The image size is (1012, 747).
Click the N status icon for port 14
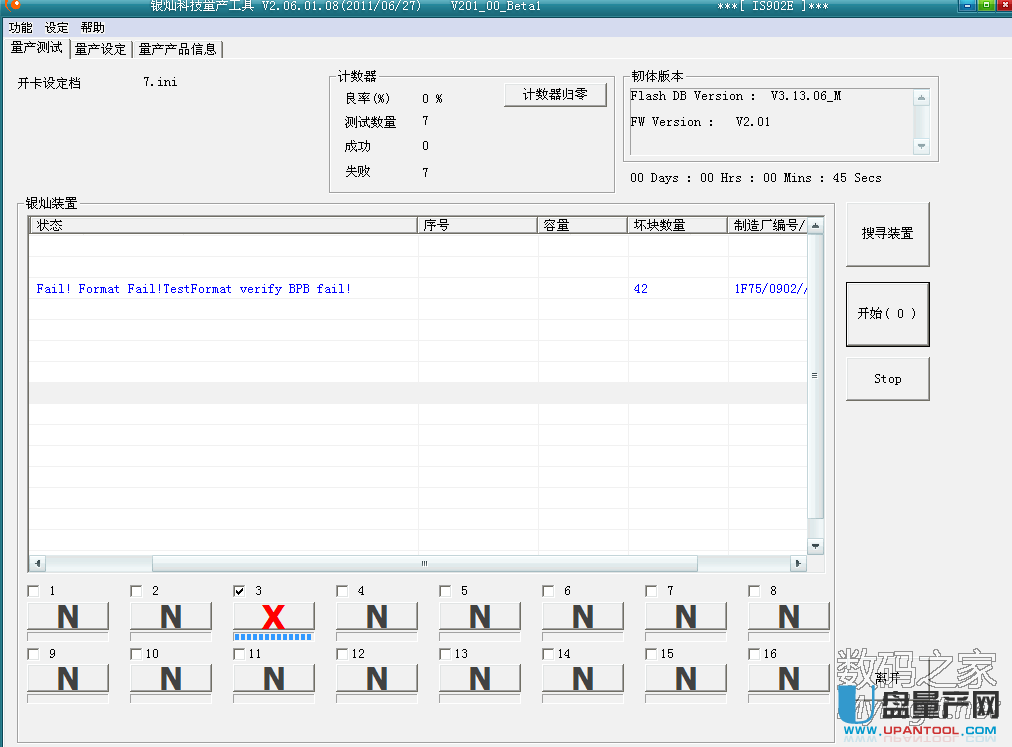point(582,679)
